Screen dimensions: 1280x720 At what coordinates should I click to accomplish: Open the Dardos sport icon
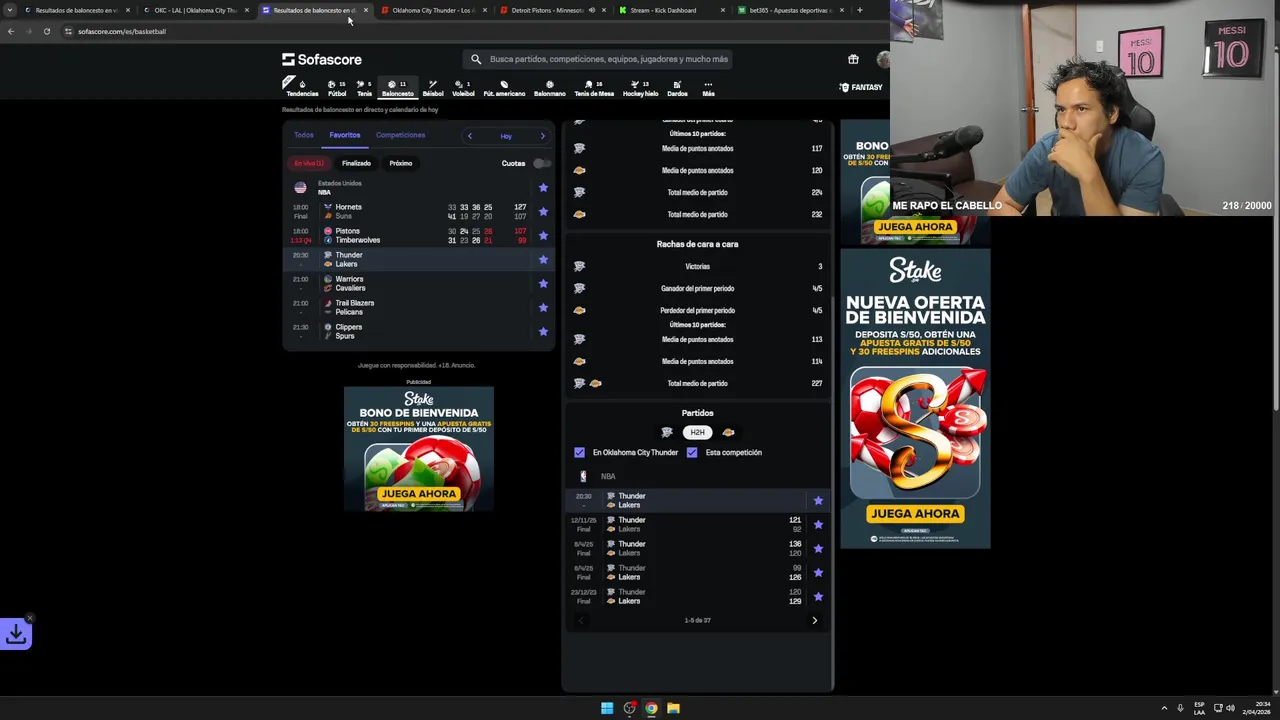point(677,88)
